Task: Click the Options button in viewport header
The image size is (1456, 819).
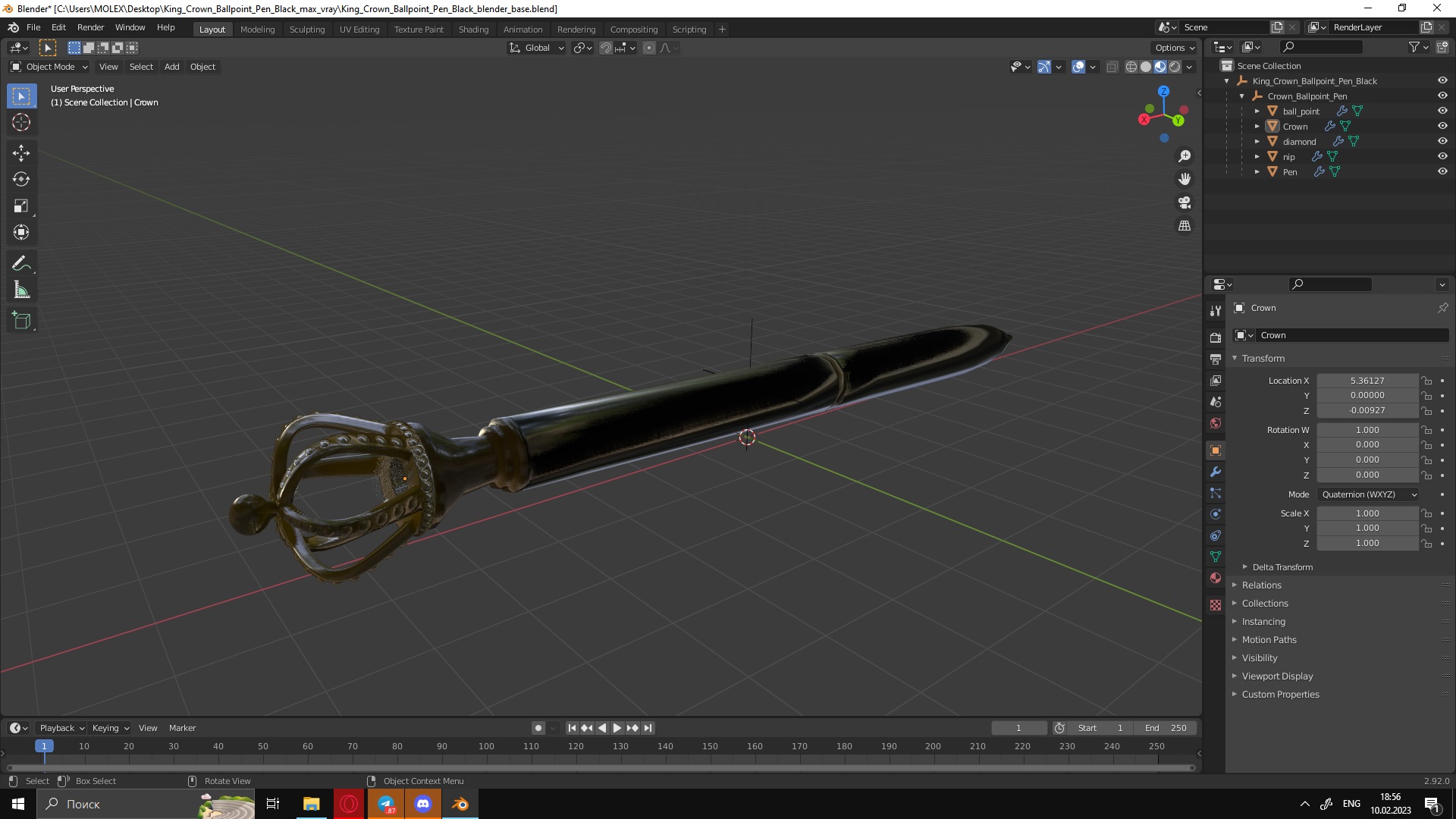Action: coord(1175,48)
